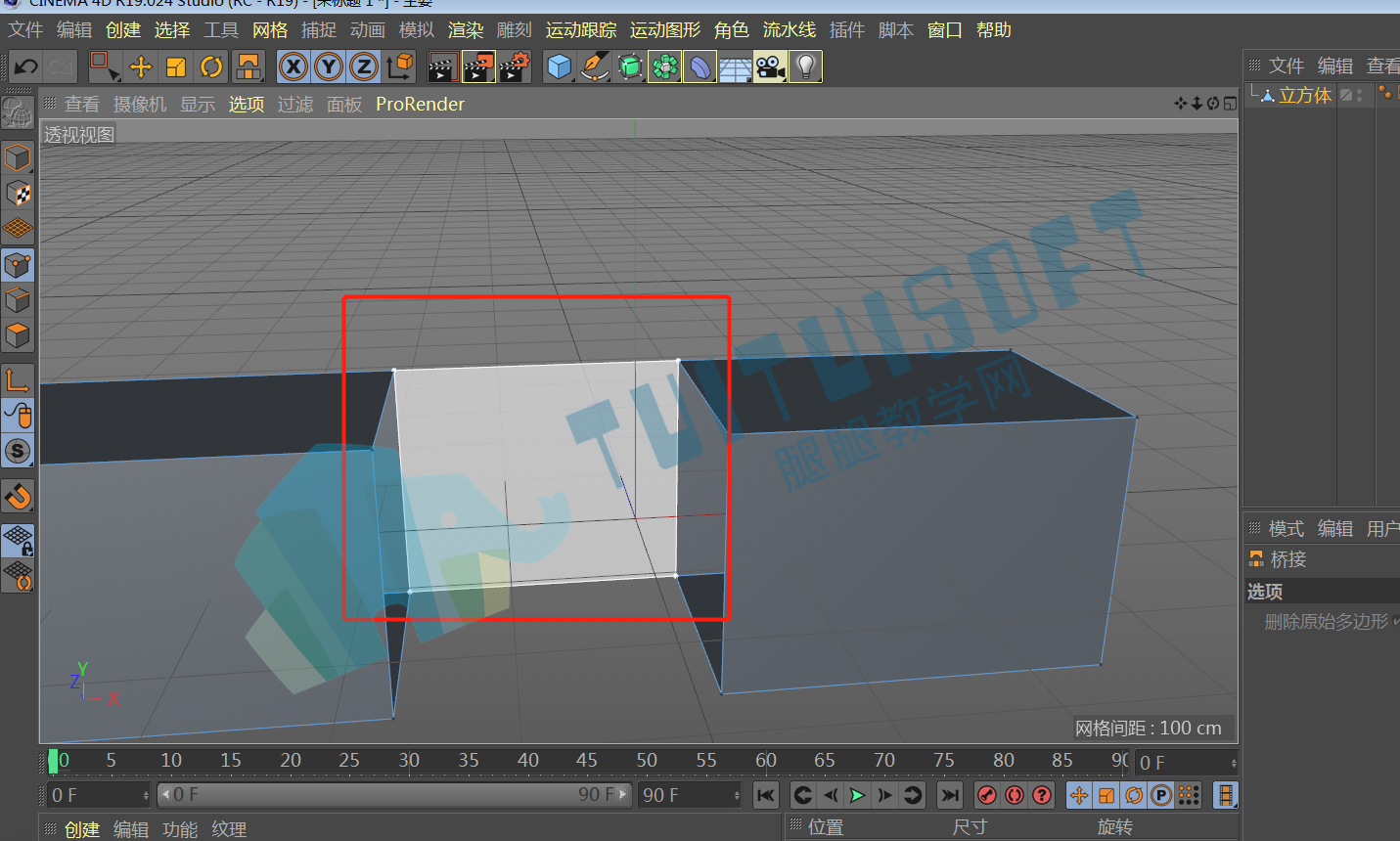Toggle the coordinate system icon

click(x=399, y=66)
